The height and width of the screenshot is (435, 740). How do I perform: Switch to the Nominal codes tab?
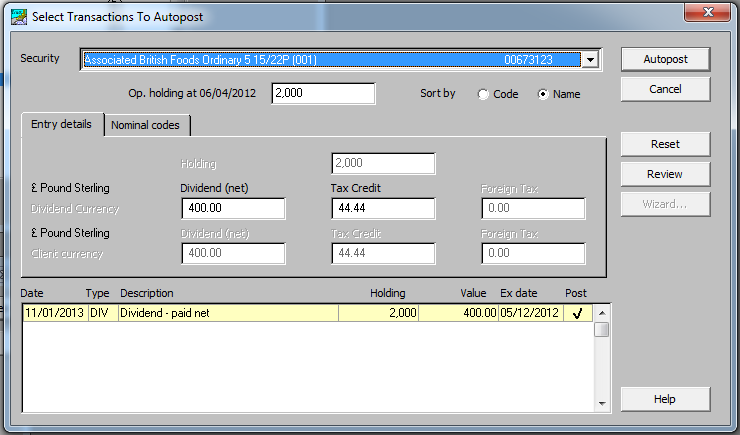click(x=146, y=125)
